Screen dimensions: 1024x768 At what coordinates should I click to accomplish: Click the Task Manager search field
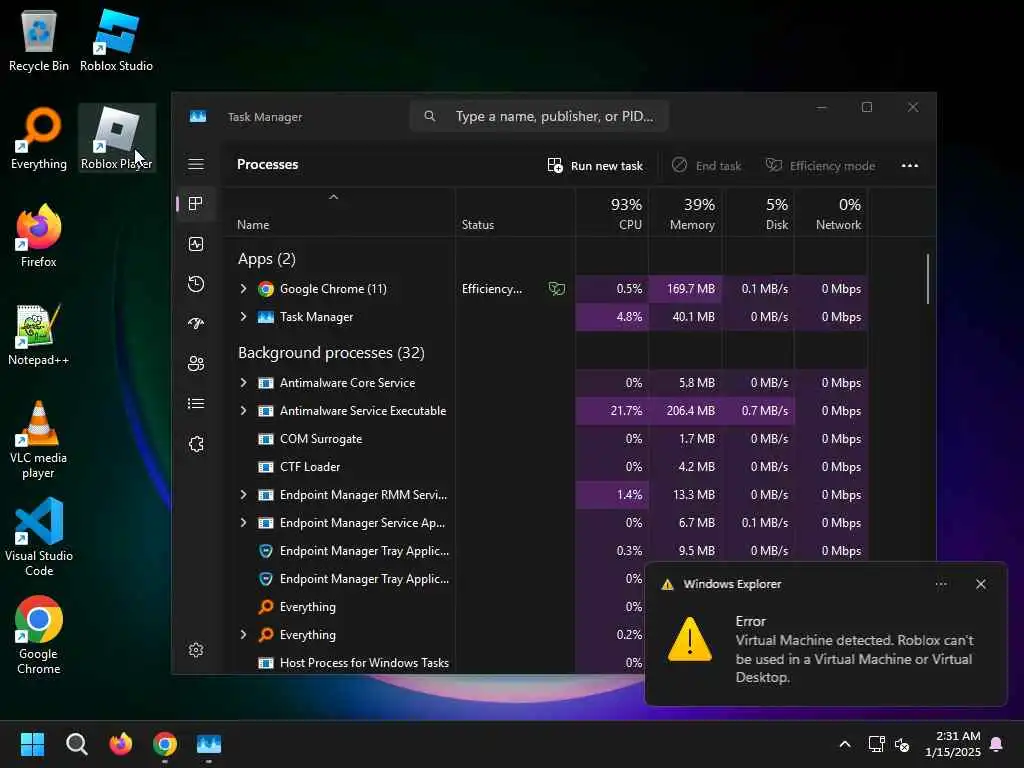(x=539, y=116)
